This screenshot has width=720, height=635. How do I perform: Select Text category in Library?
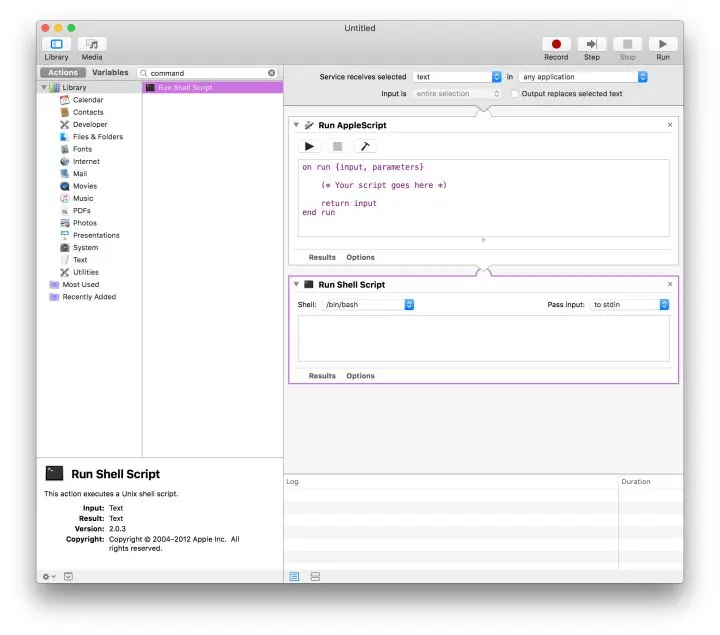(x=79, y=260)
